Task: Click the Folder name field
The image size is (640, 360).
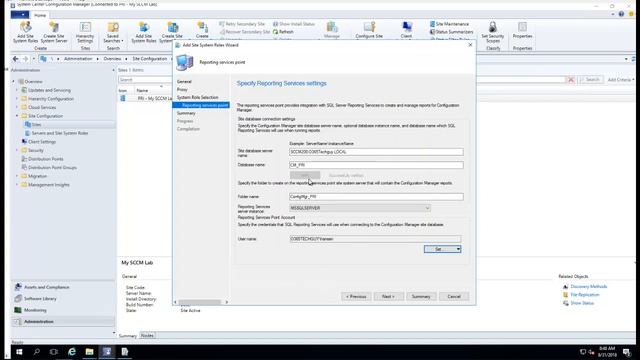Action: (376, 197)
